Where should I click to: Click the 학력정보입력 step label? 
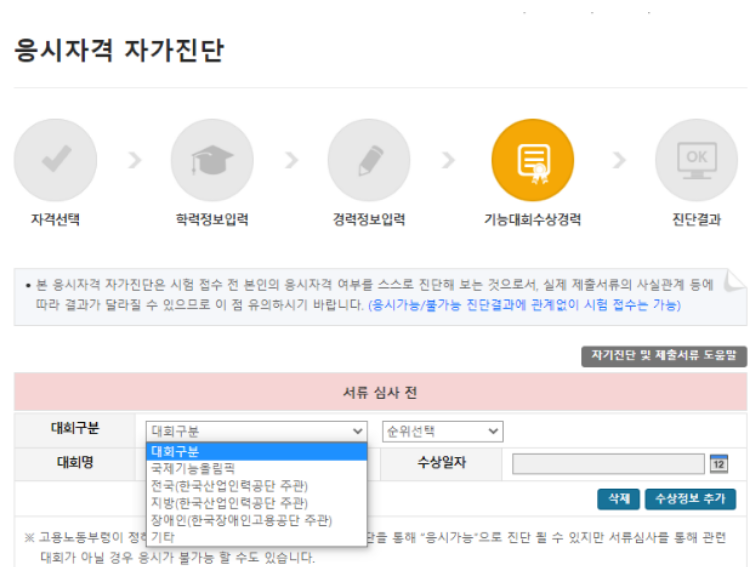coord(212,220)
